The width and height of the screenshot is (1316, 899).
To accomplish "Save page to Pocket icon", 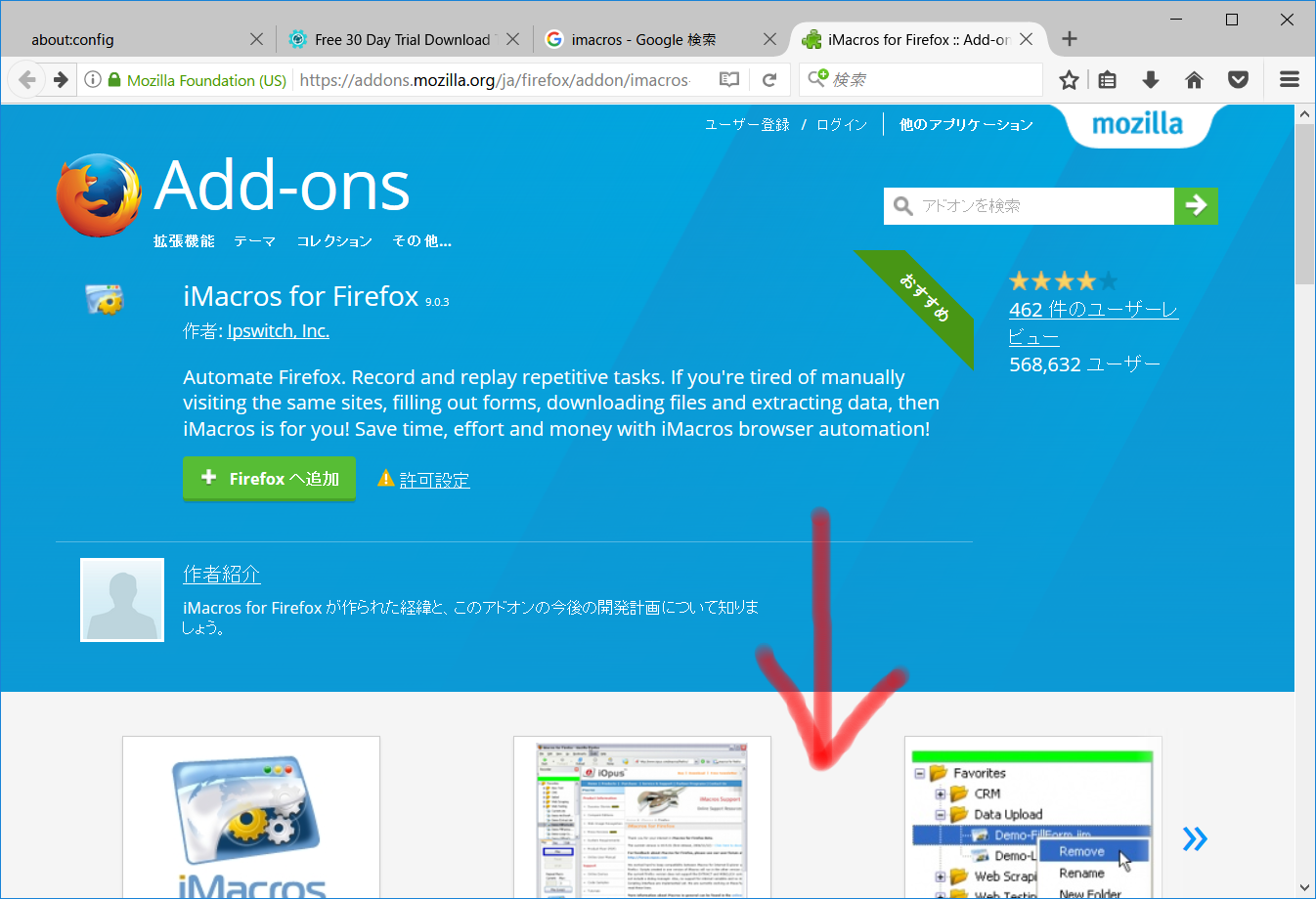I will (1238, 80).
